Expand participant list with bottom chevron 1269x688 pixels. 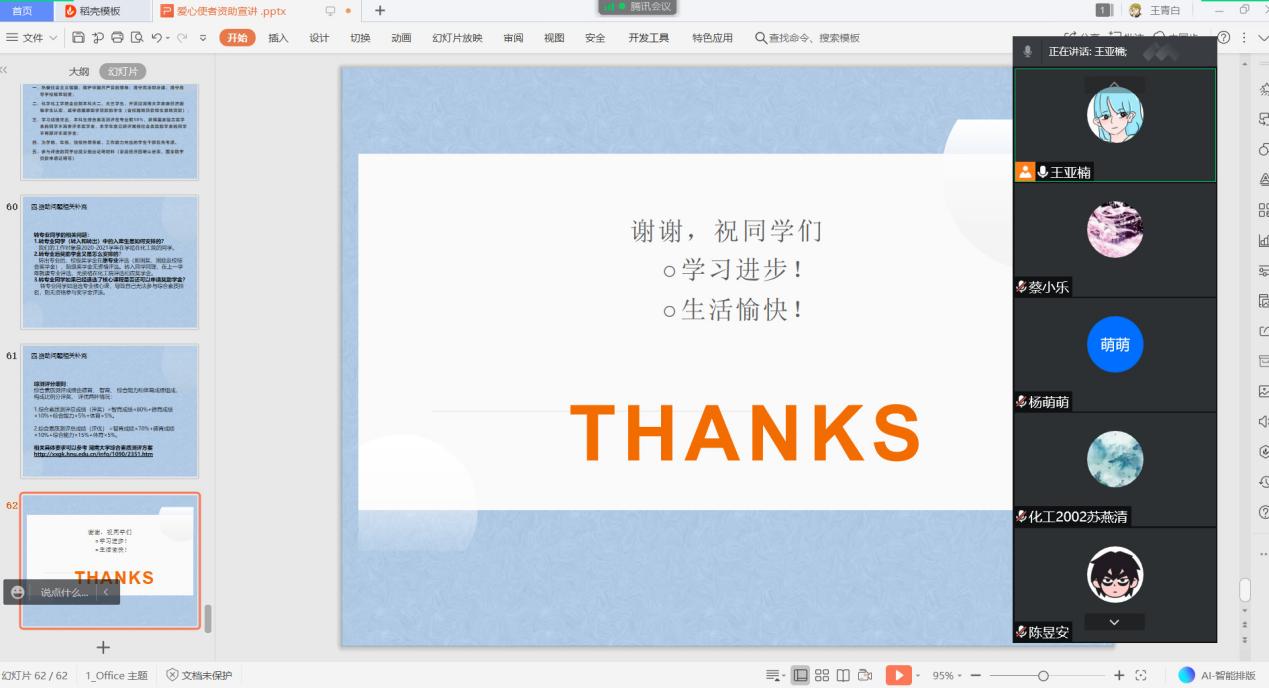1114,622
